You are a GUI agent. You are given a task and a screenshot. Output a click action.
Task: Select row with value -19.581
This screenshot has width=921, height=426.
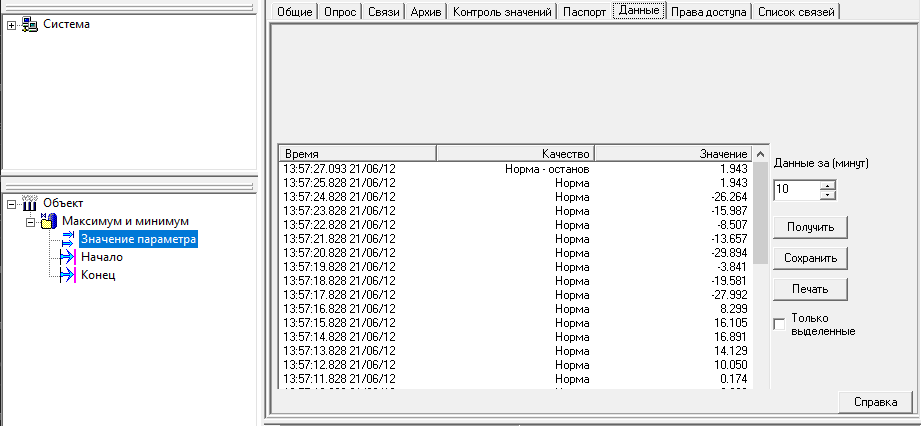(x=516, y=281)
